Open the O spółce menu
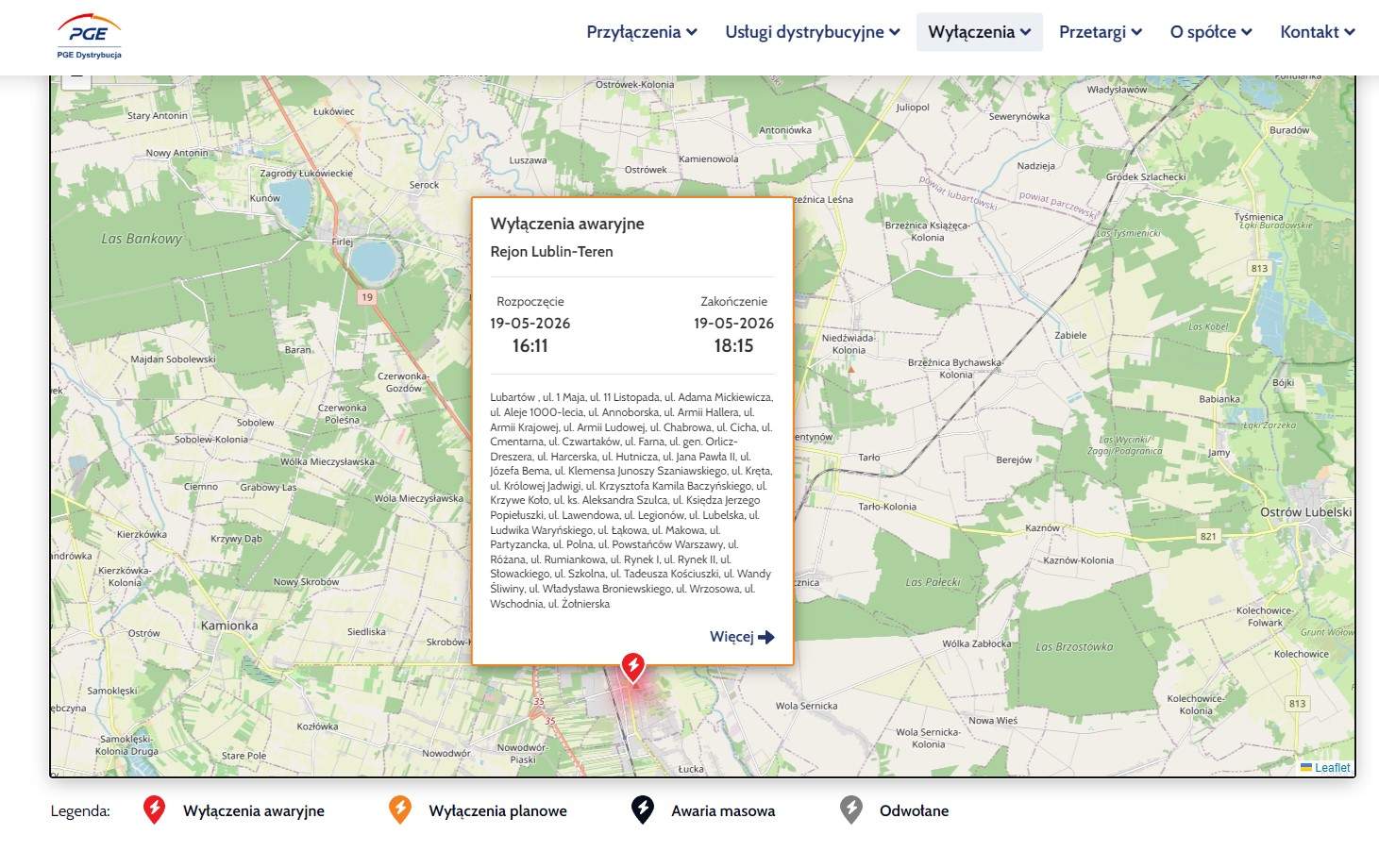The image size is (1379, 868). click(x=1211, y=32)
